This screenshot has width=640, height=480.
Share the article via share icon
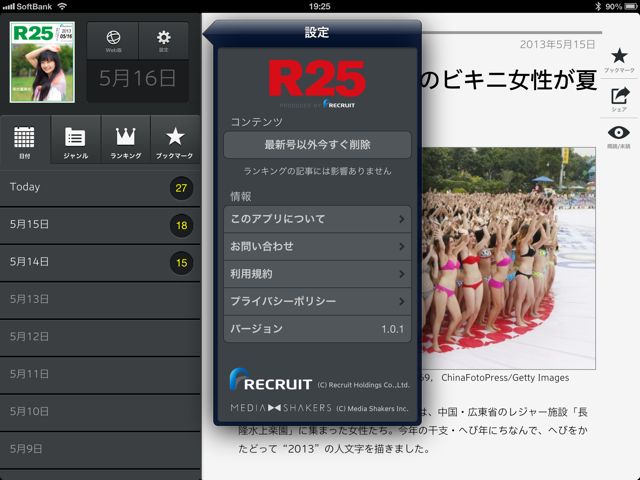620,96
